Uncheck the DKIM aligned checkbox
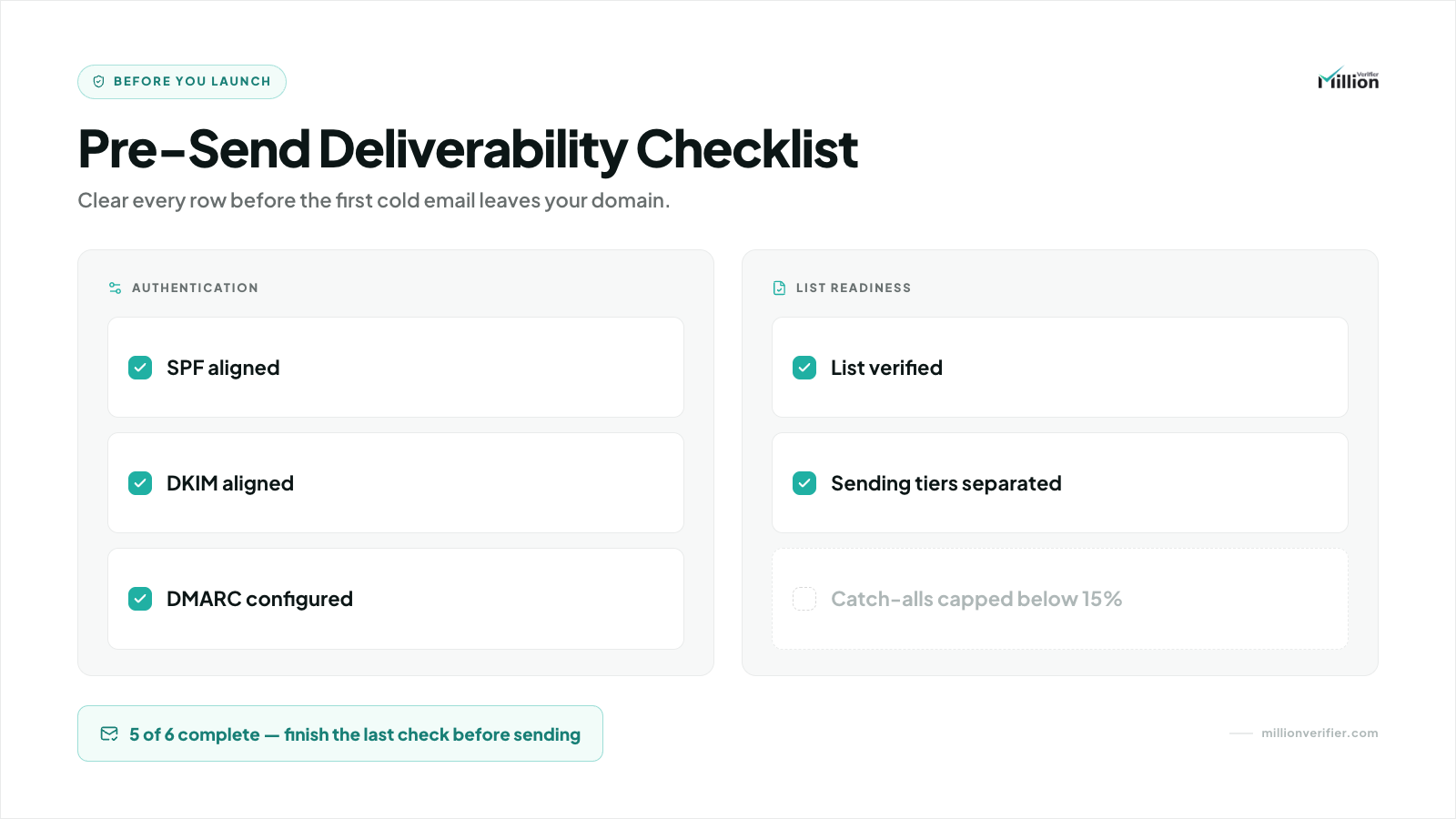 pos(140,483)
